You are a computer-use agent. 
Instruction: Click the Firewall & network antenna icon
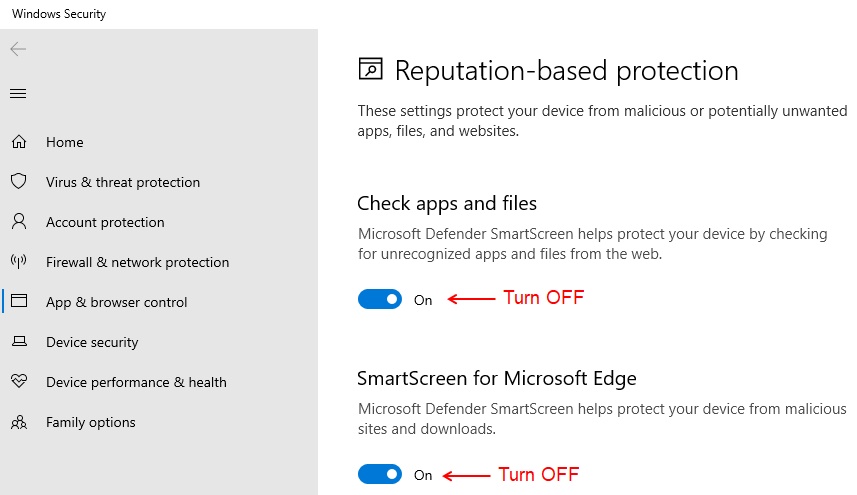pyautogui.click(x=19, y=262)
